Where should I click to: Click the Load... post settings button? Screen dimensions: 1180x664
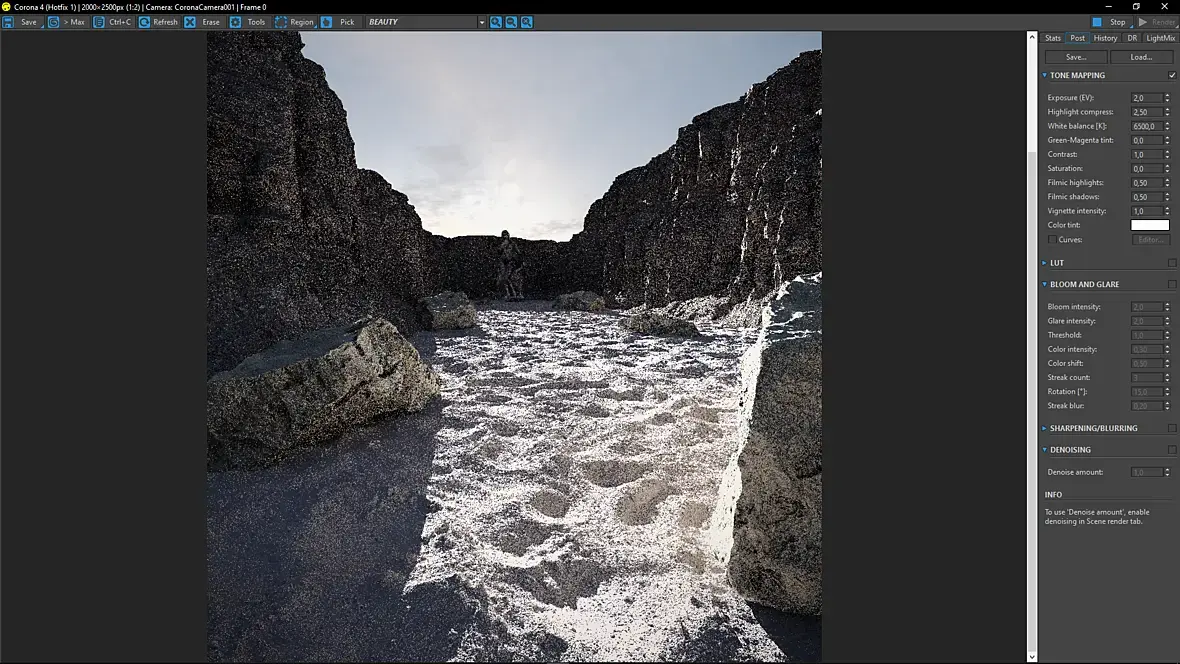(1141, 57)
